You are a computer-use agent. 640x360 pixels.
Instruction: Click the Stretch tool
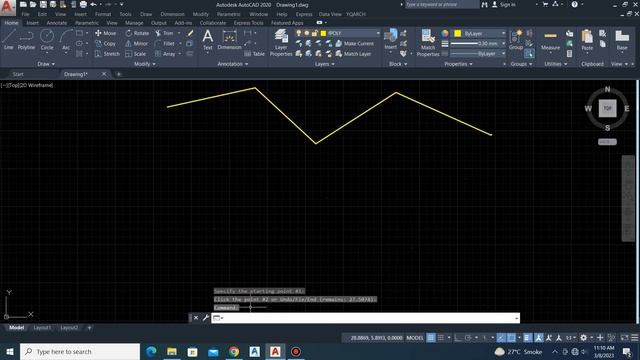tap(107, 54)
